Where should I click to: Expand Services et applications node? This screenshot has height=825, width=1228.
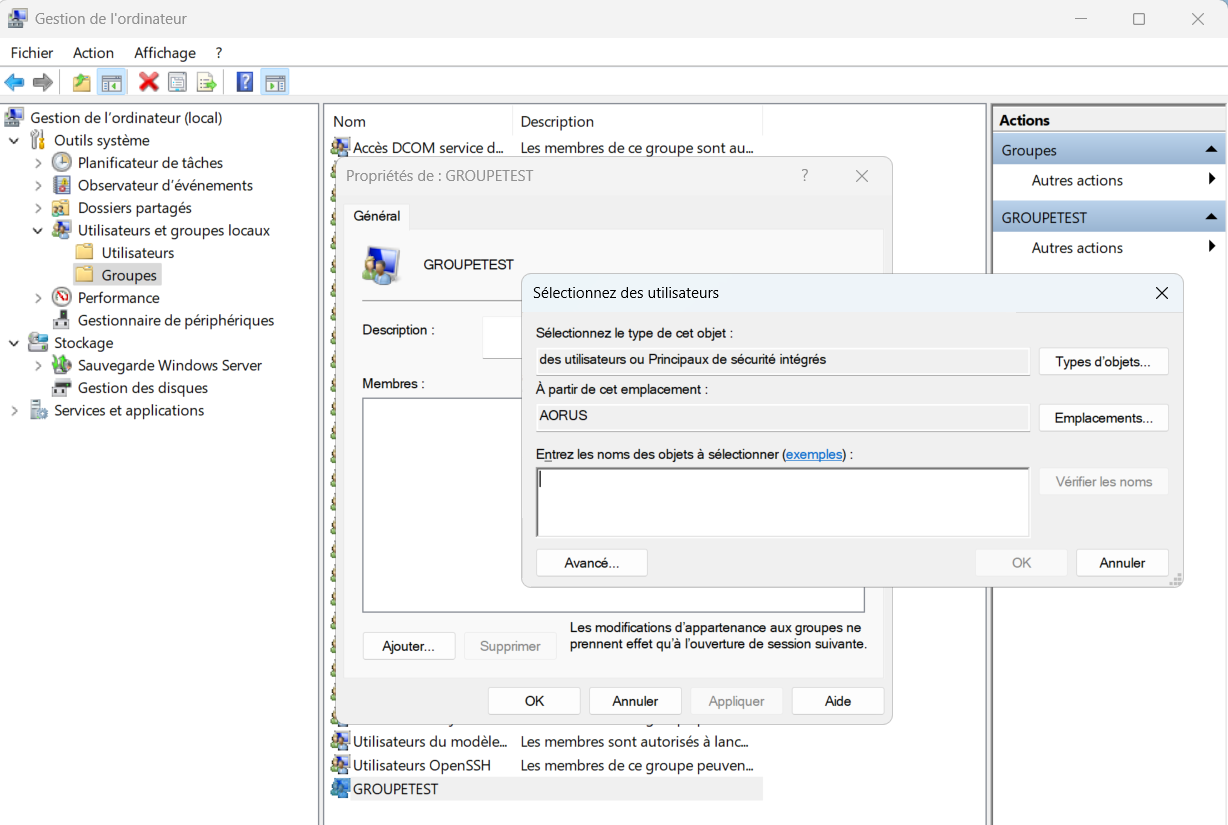[x=14, y=411]
